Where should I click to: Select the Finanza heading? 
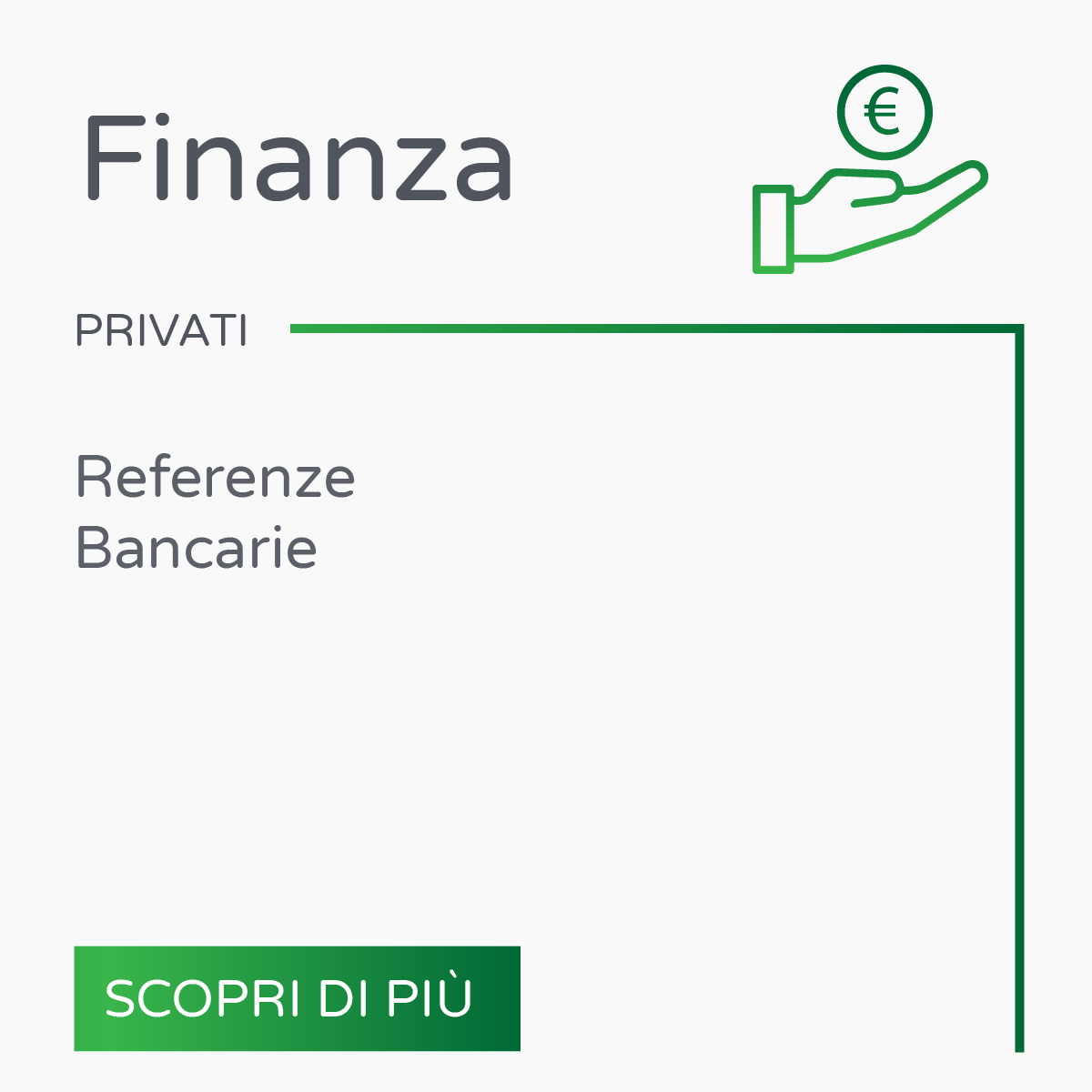298,157
